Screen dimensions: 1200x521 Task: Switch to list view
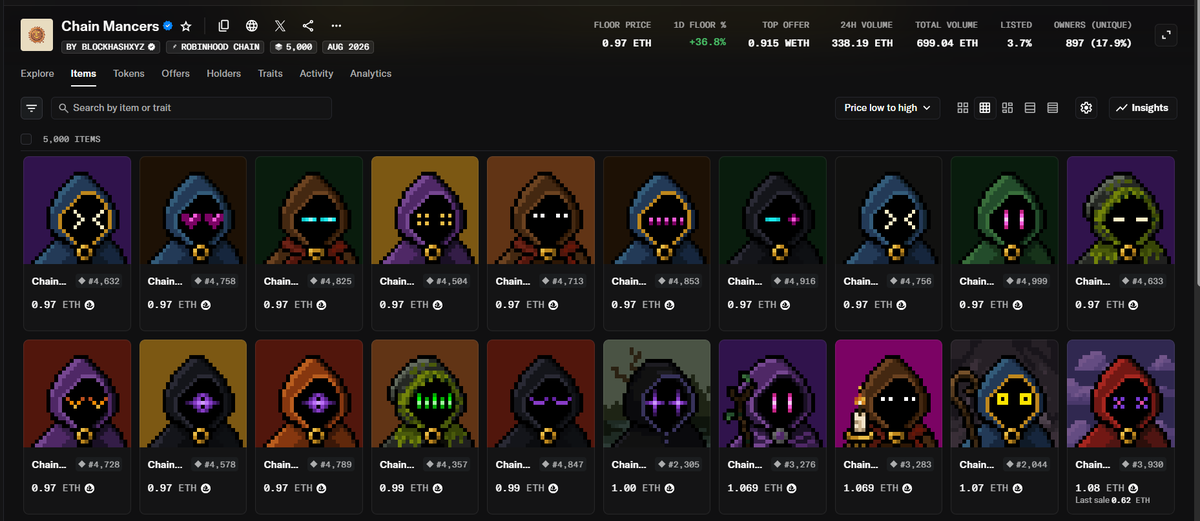[x=1031, y=108]
